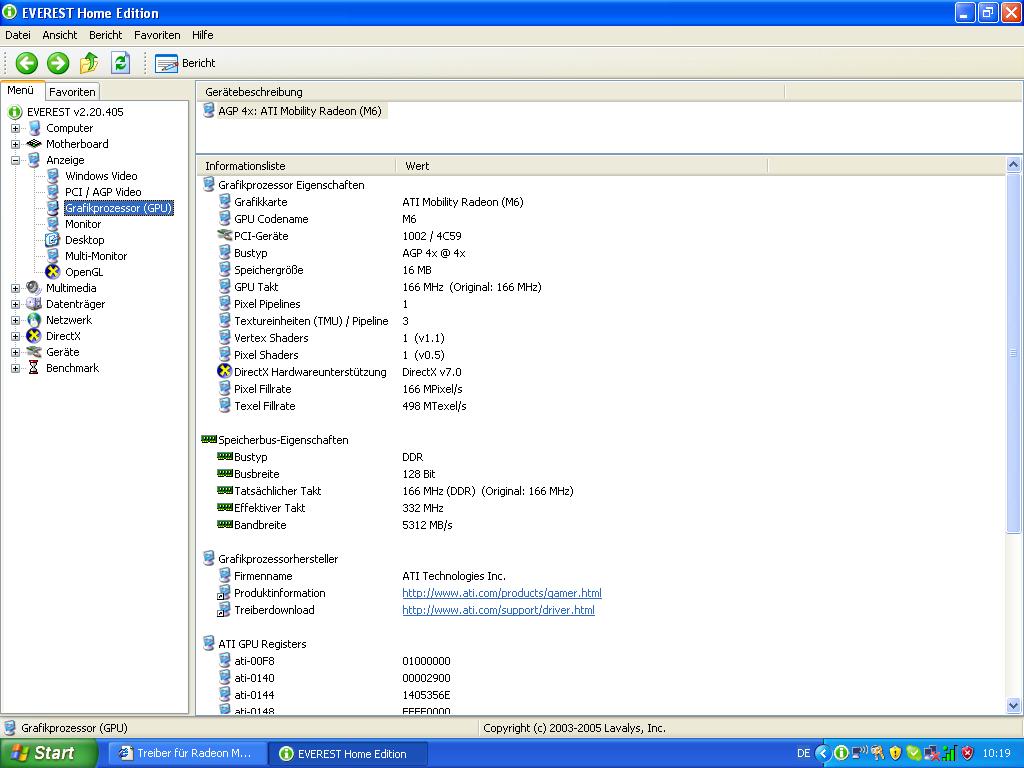
Task: Click EVEREST Home Edition taskbar button
Action: [349, 754]
